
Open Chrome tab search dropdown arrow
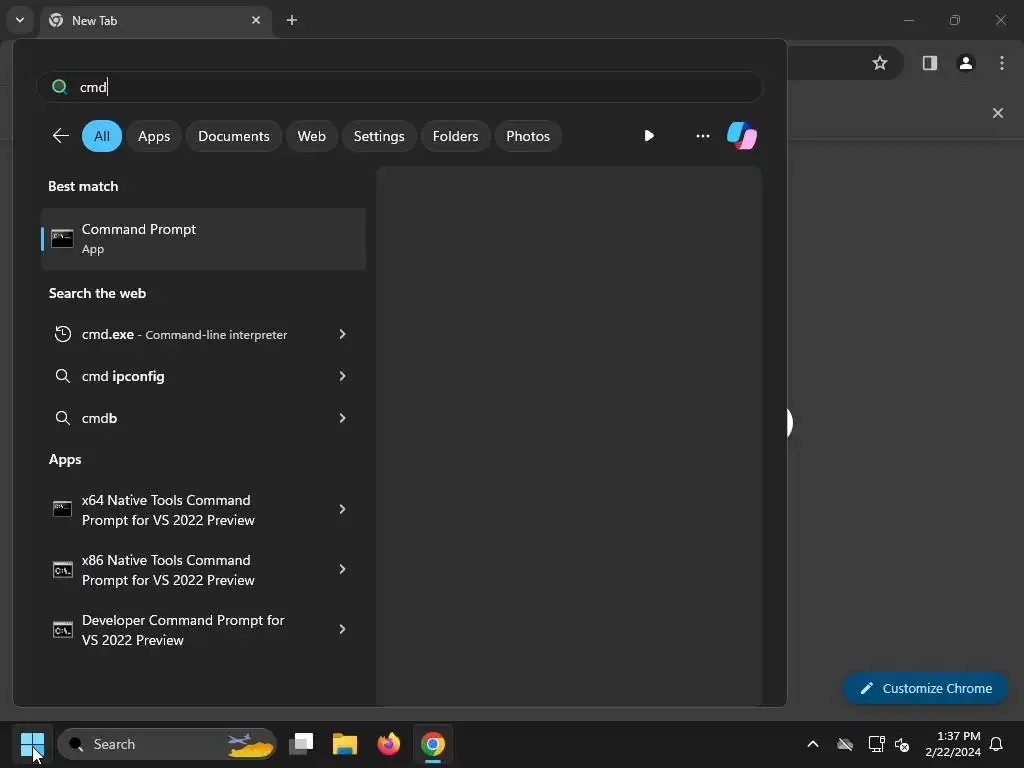(20, 20)
